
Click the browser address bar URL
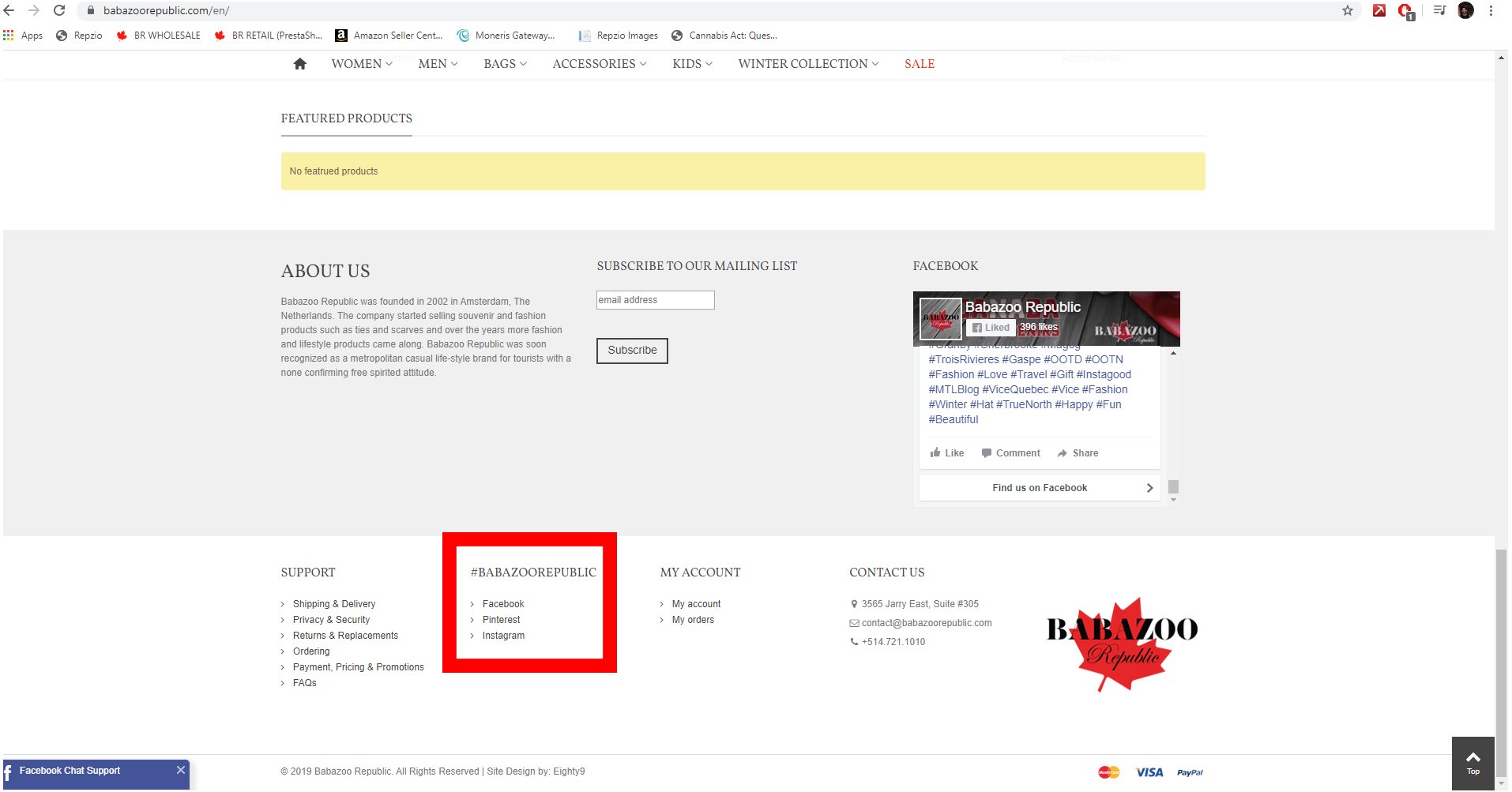point(166,11)
